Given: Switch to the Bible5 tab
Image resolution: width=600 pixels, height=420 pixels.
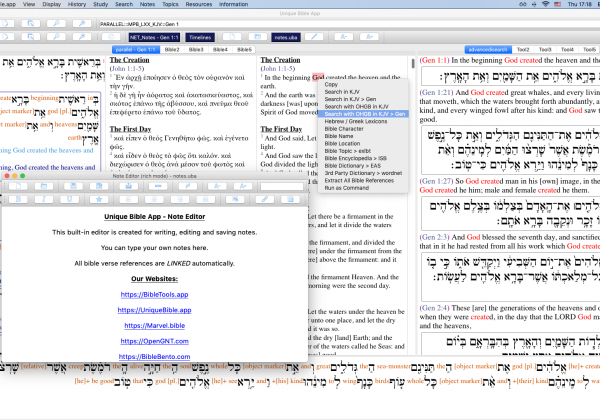Looking at the screenshot, I should pyautogui.click(x=244, y=50).
